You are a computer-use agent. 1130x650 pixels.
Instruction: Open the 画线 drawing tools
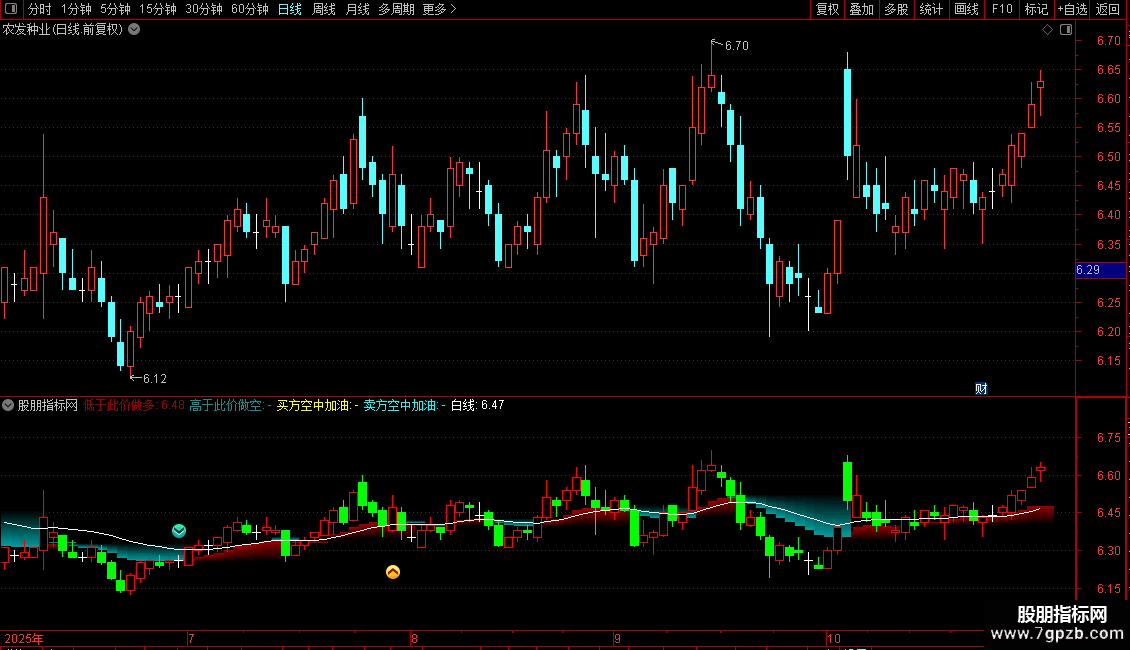click(966, 9)
